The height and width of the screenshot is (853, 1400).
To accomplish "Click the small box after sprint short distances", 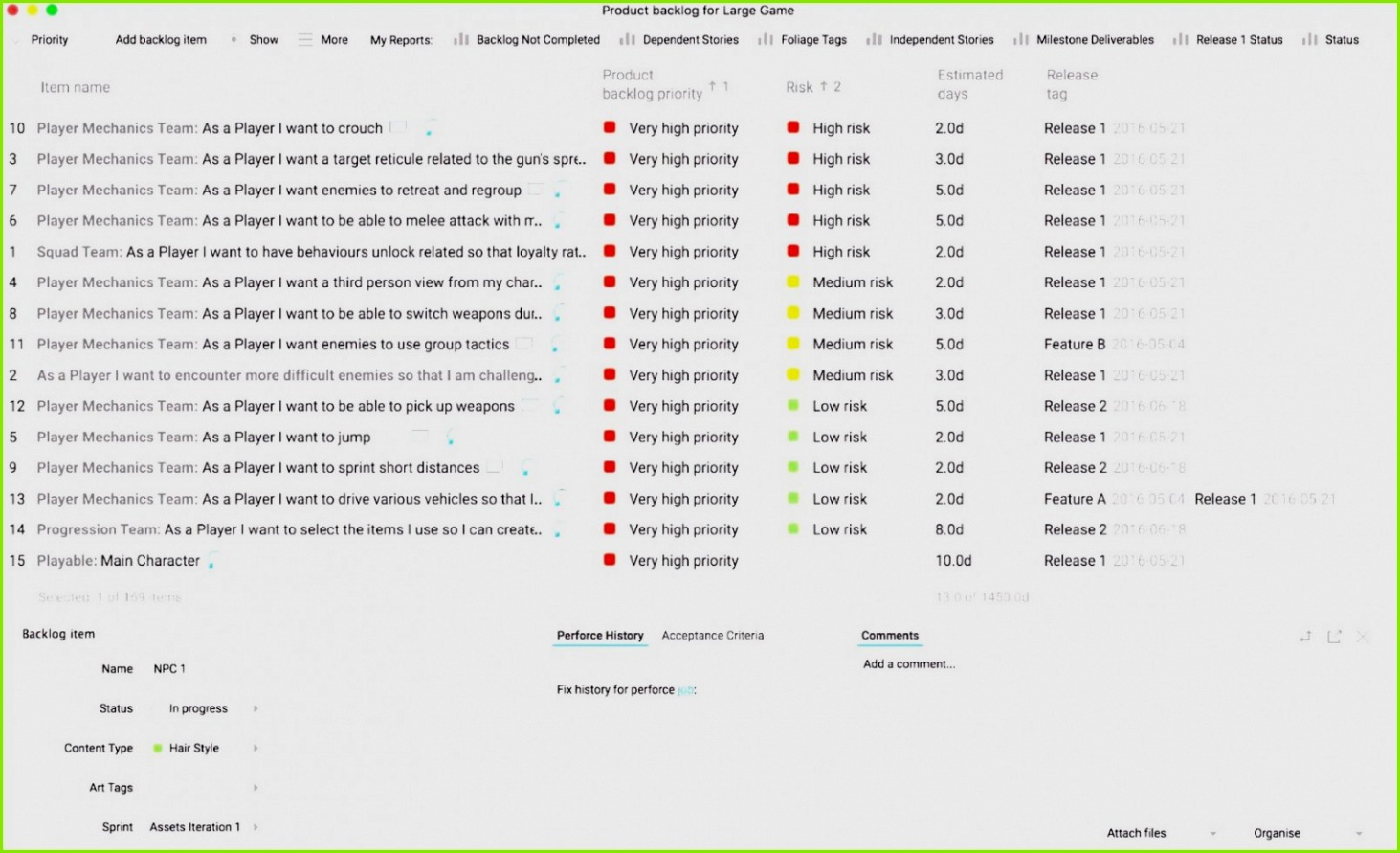I will point(495,466).
